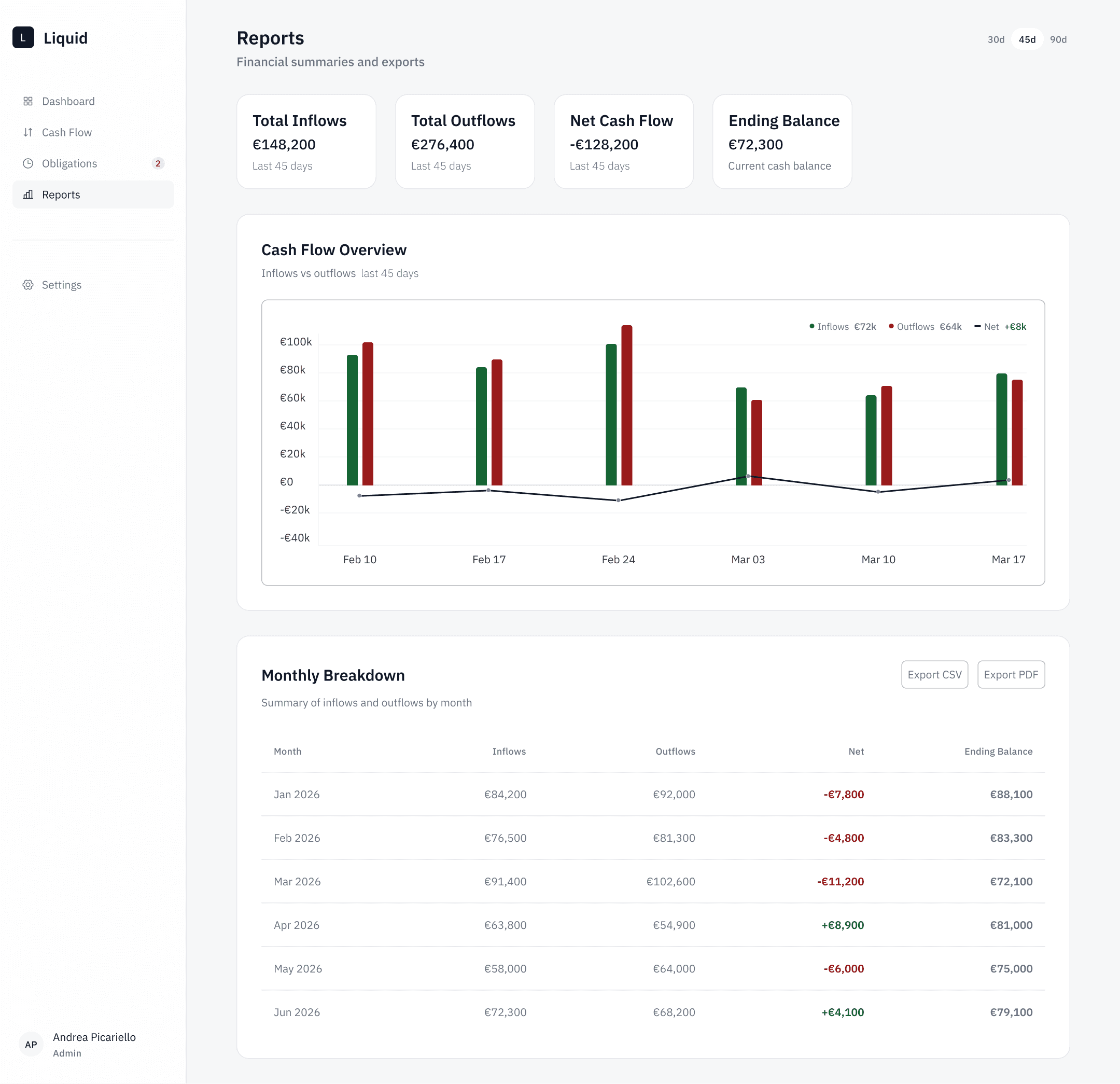This screenshot has height=1084, width=1120.
Task: Switch to the 90d time range
Action: tap(1058, 39)
